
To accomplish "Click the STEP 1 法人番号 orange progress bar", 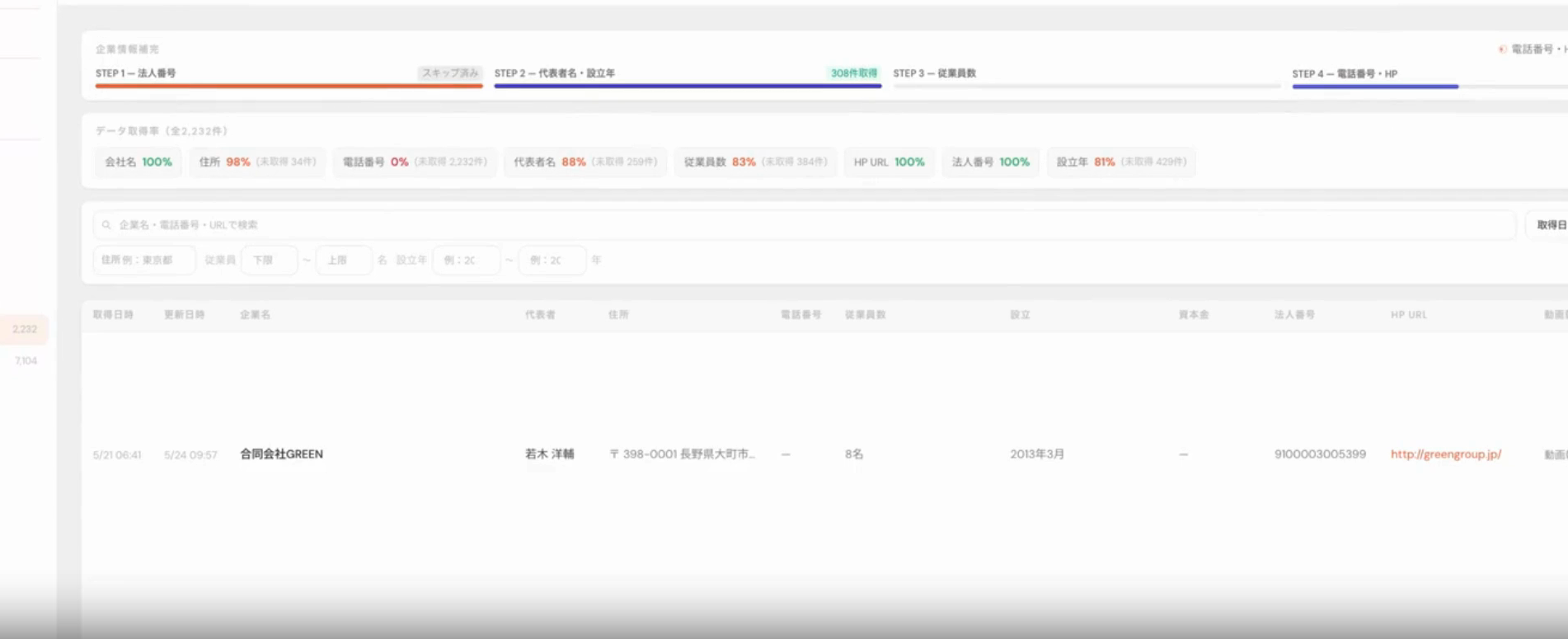I will pyautogui.click(x=289, y=86).
